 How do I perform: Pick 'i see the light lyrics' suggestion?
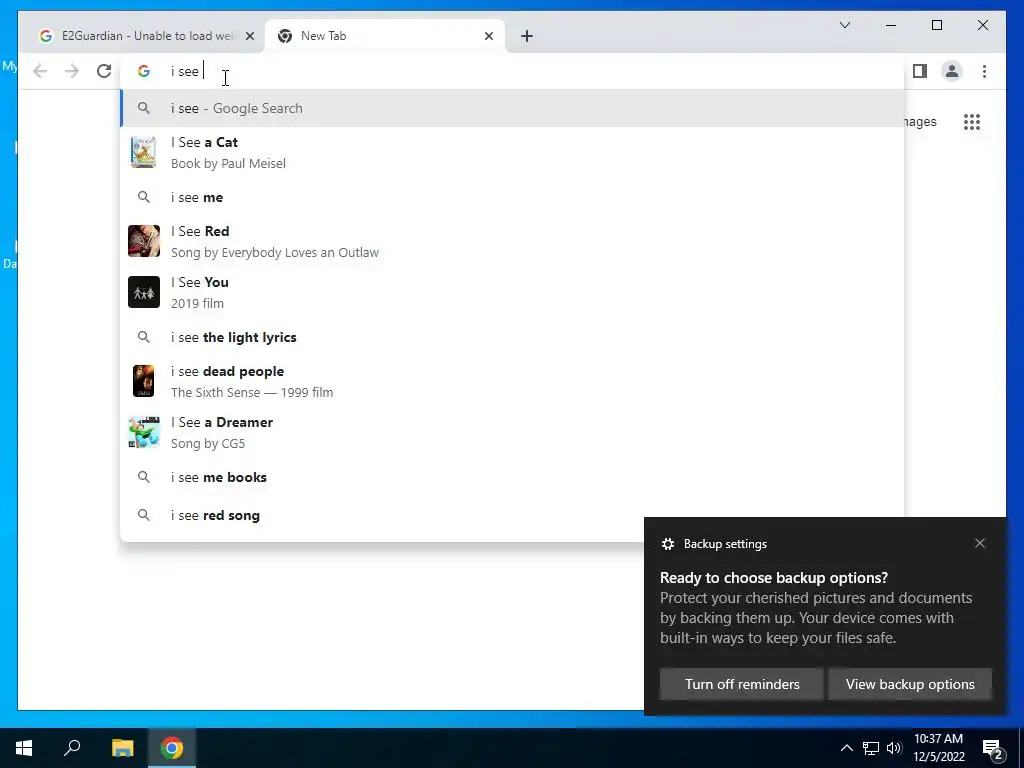tap(513, 337)
